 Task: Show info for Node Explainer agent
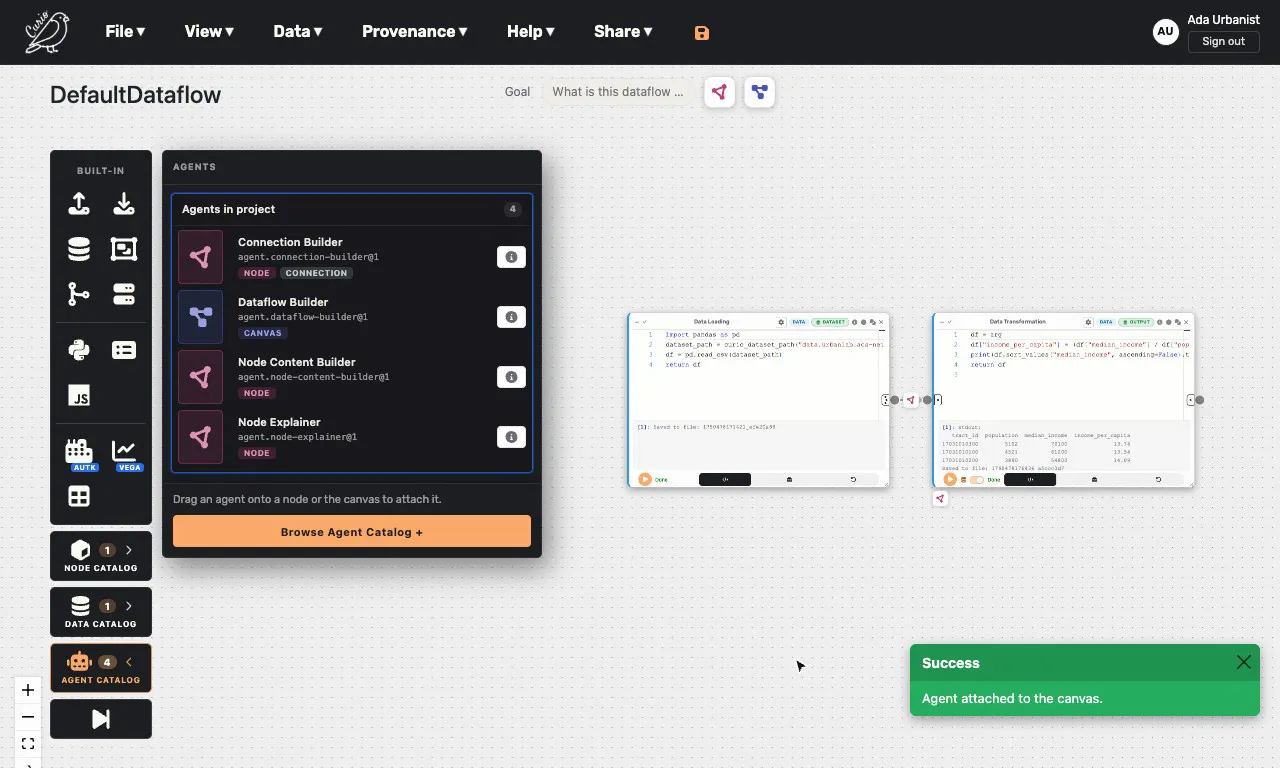click(511, 437)
